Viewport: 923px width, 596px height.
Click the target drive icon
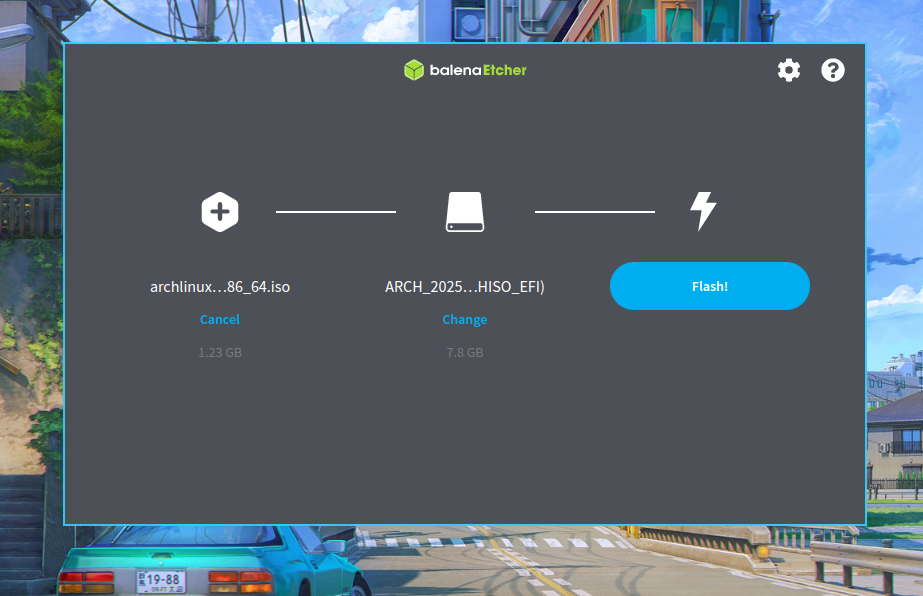click(465, 212)
